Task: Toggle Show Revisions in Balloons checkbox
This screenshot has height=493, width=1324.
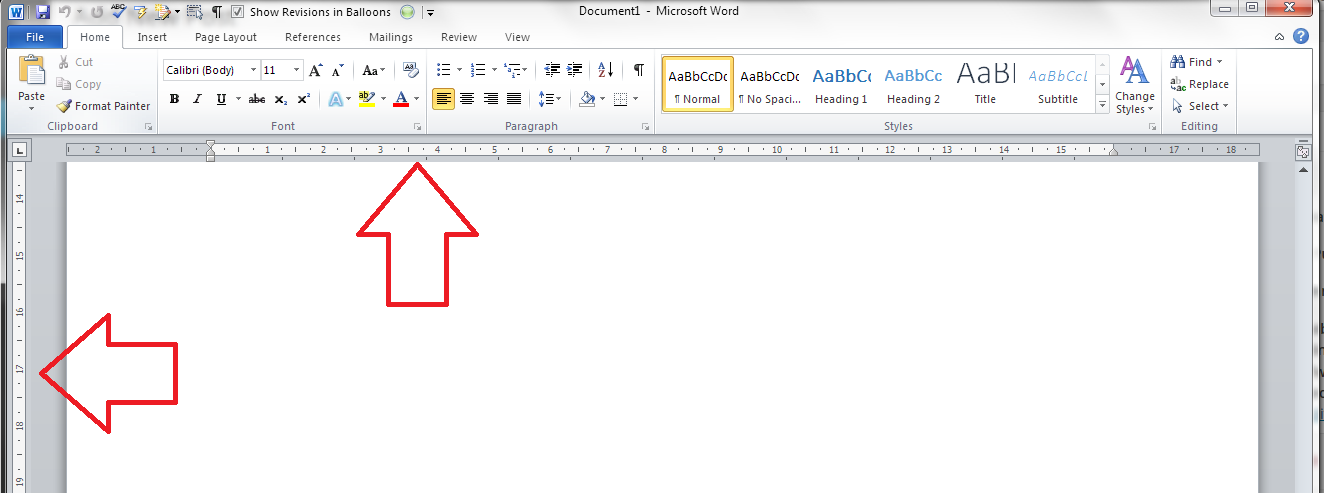Action: [x=237, y=12]
